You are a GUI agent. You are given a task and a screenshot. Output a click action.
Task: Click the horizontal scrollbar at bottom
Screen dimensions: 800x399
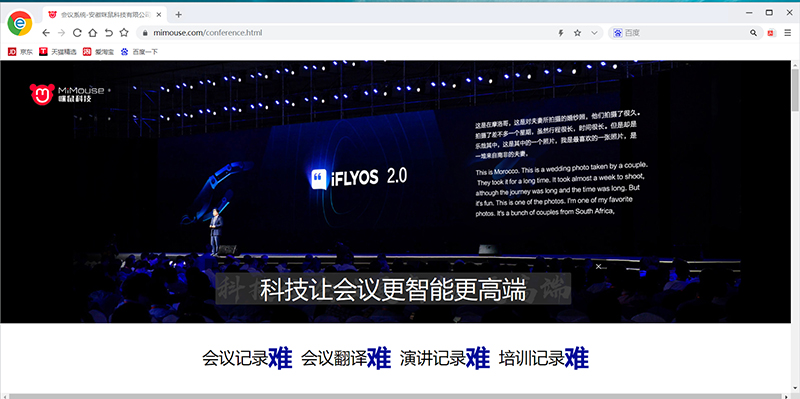(395, 396)
